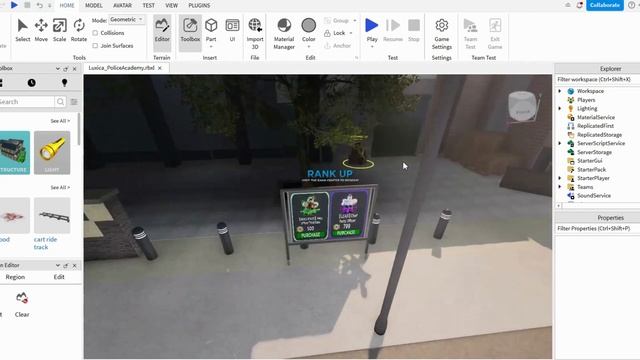Image resolution: width=640 pixels, height=360 pixels.
Task: Click See All above the flashlight
Action: 60,121
